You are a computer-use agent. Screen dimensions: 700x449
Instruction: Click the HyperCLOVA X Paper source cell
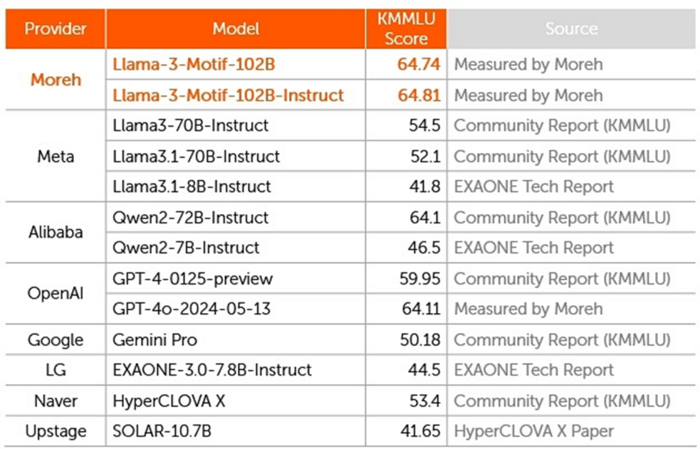point(534,431)
